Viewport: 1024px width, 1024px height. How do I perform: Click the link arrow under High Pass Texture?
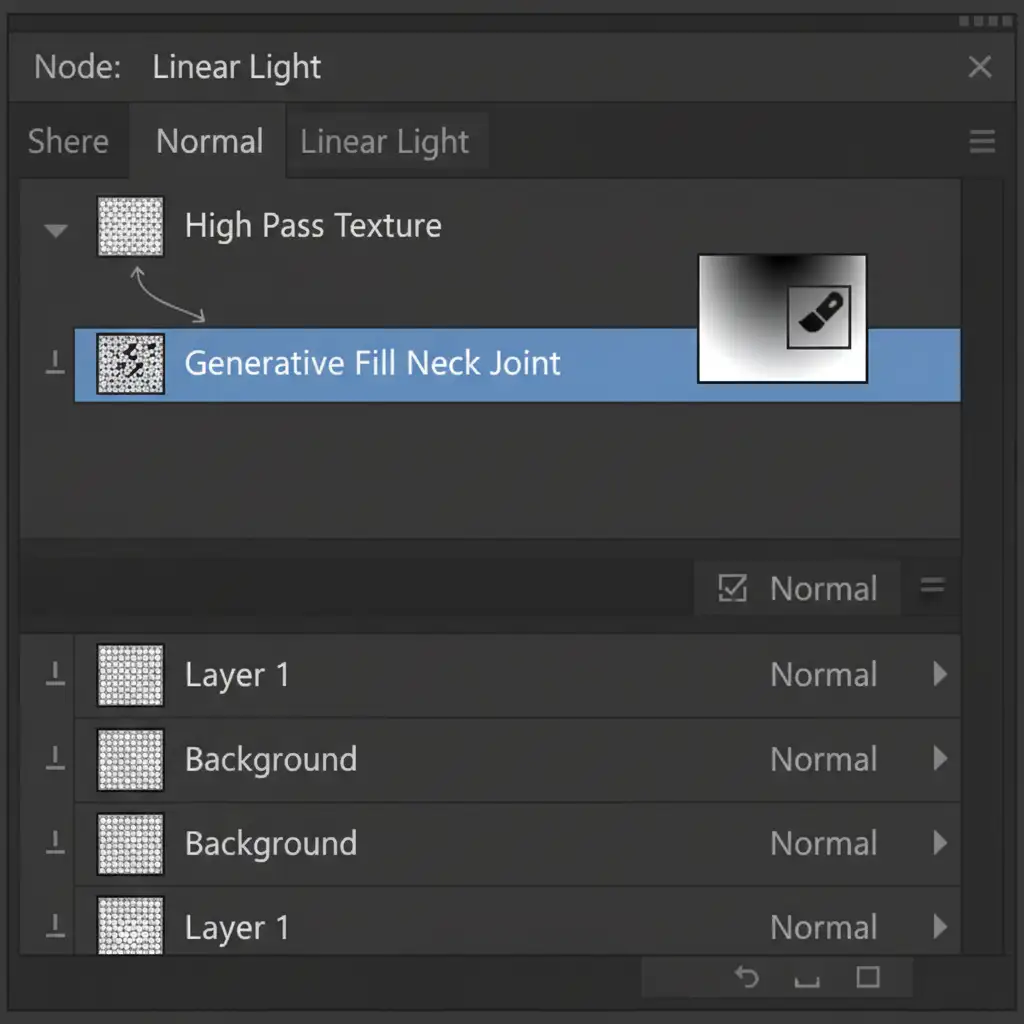point(167,295)
